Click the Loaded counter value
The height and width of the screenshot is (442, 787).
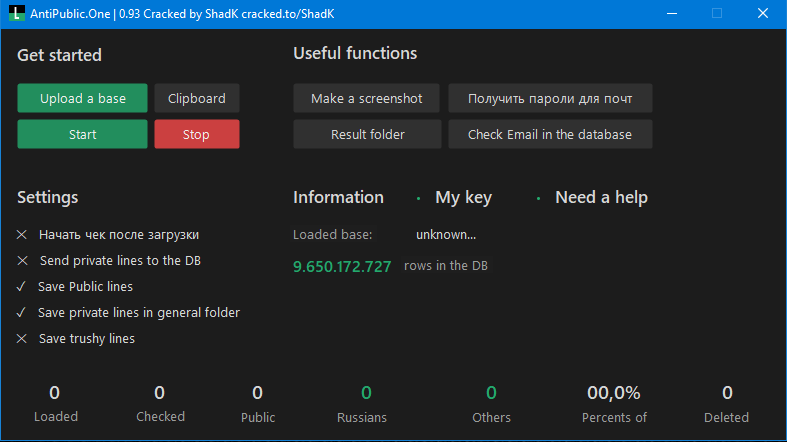[54, 392]
